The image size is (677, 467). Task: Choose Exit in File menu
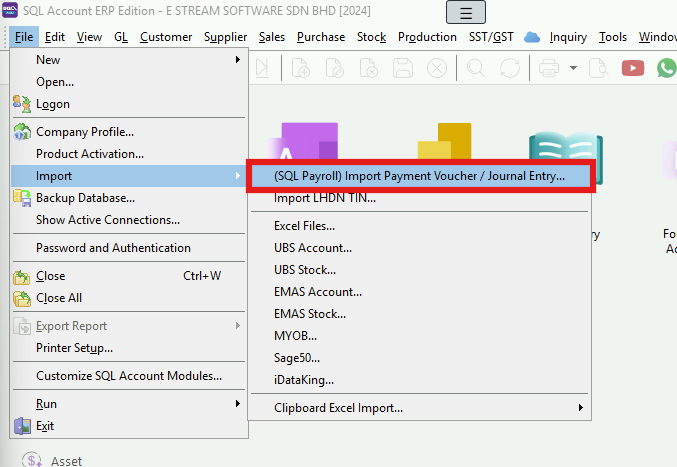coord(129,426)
